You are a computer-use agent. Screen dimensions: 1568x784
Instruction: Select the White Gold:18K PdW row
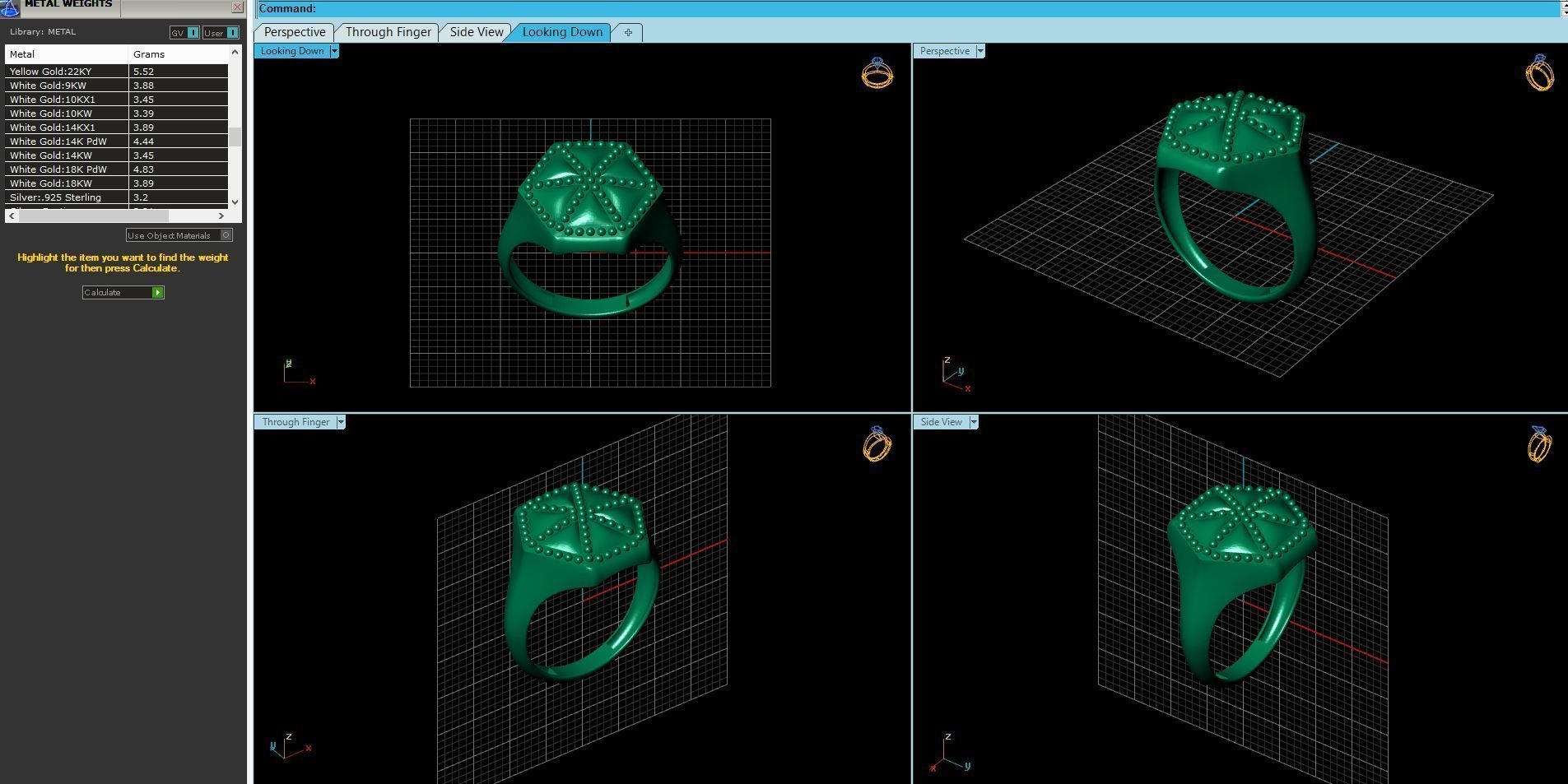[116, 169]
